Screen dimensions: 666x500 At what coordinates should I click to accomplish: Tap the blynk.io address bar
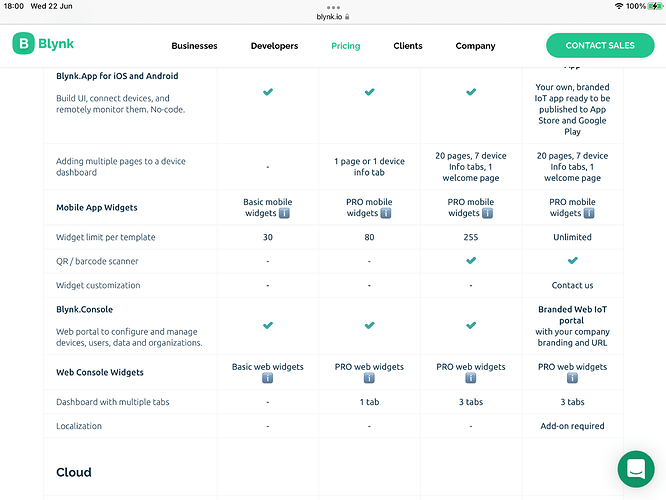click(x=333, y=17)
